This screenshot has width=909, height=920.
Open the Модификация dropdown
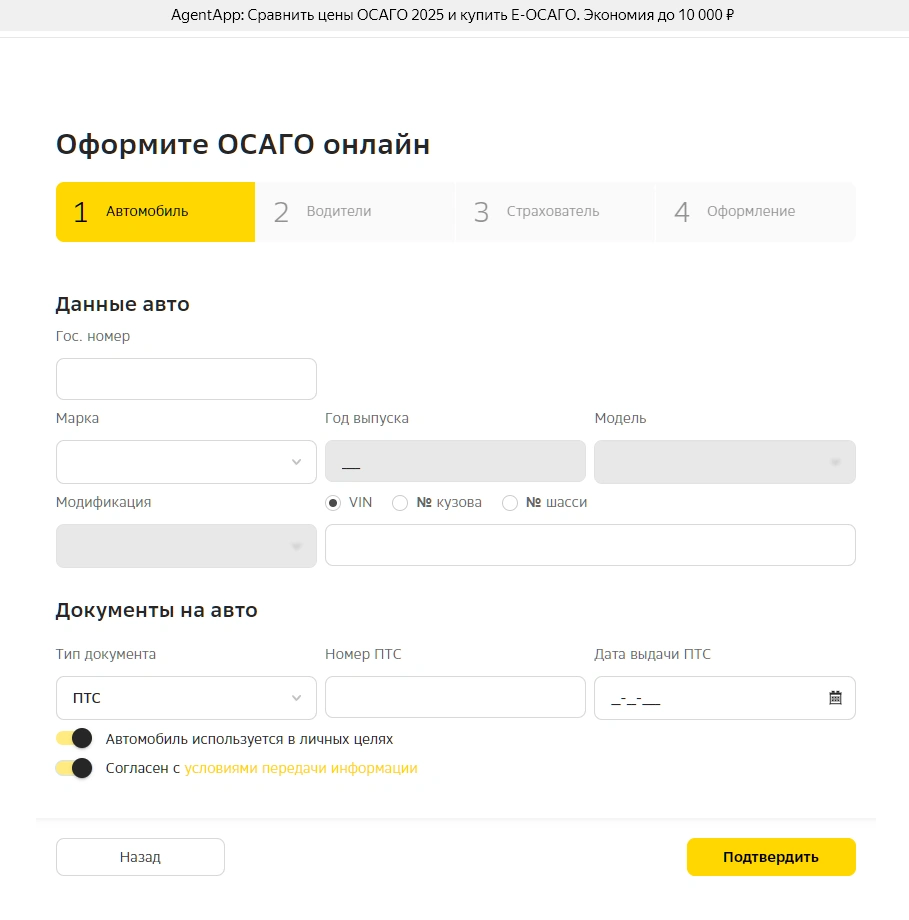coord(186,546)
